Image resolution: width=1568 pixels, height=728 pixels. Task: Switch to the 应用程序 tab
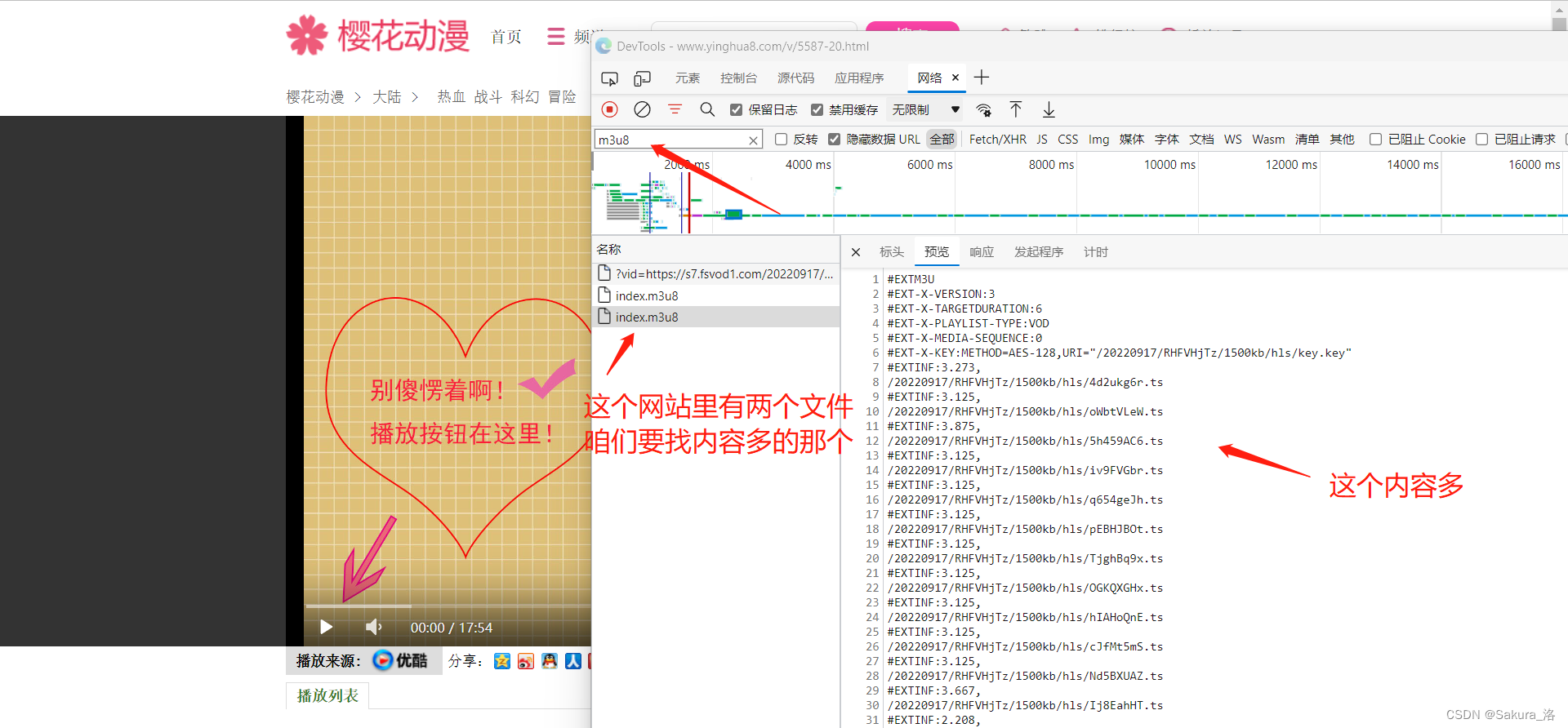tap(859, 78)
